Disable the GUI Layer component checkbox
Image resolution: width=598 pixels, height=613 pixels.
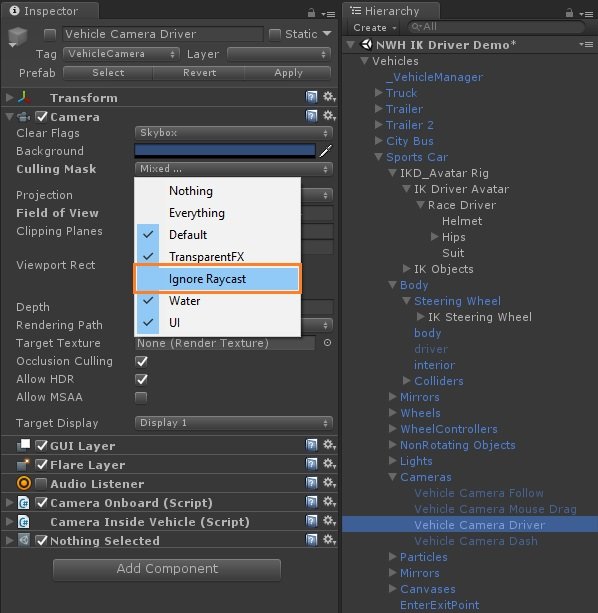pyautogui.click(x=41, y=445)
